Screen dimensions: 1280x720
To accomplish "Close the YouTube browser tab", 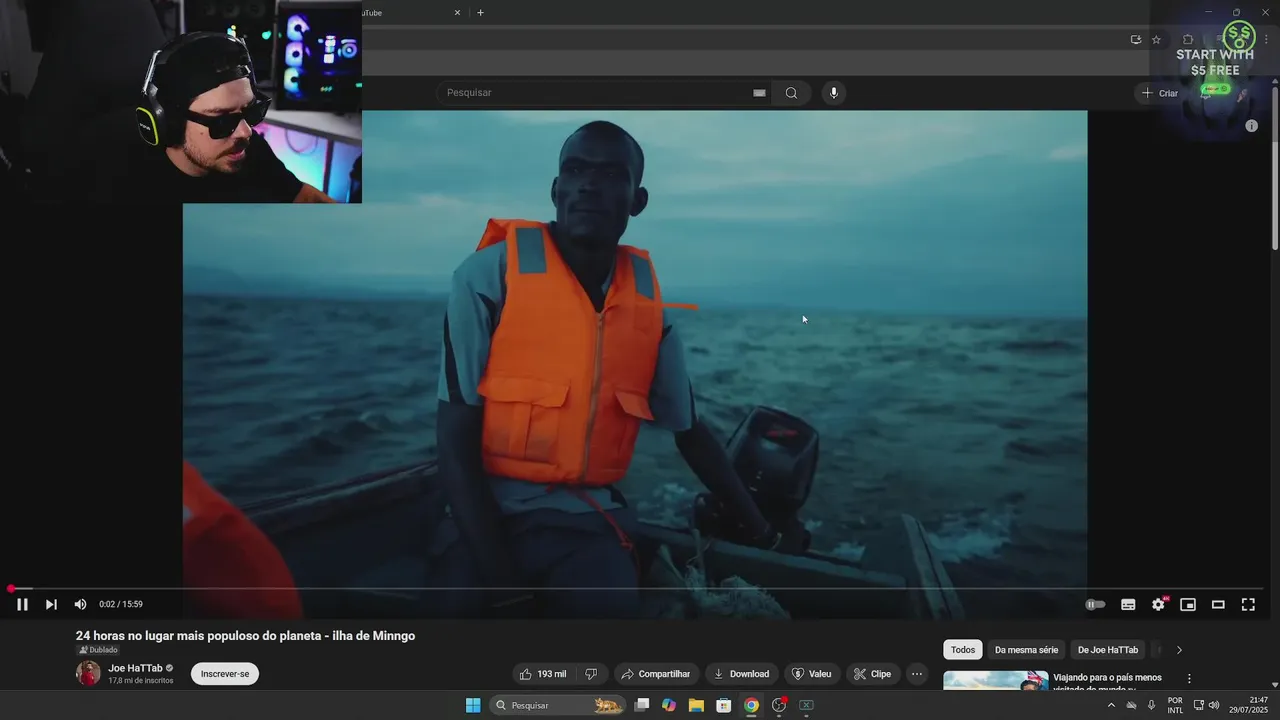I will (458, 13).
